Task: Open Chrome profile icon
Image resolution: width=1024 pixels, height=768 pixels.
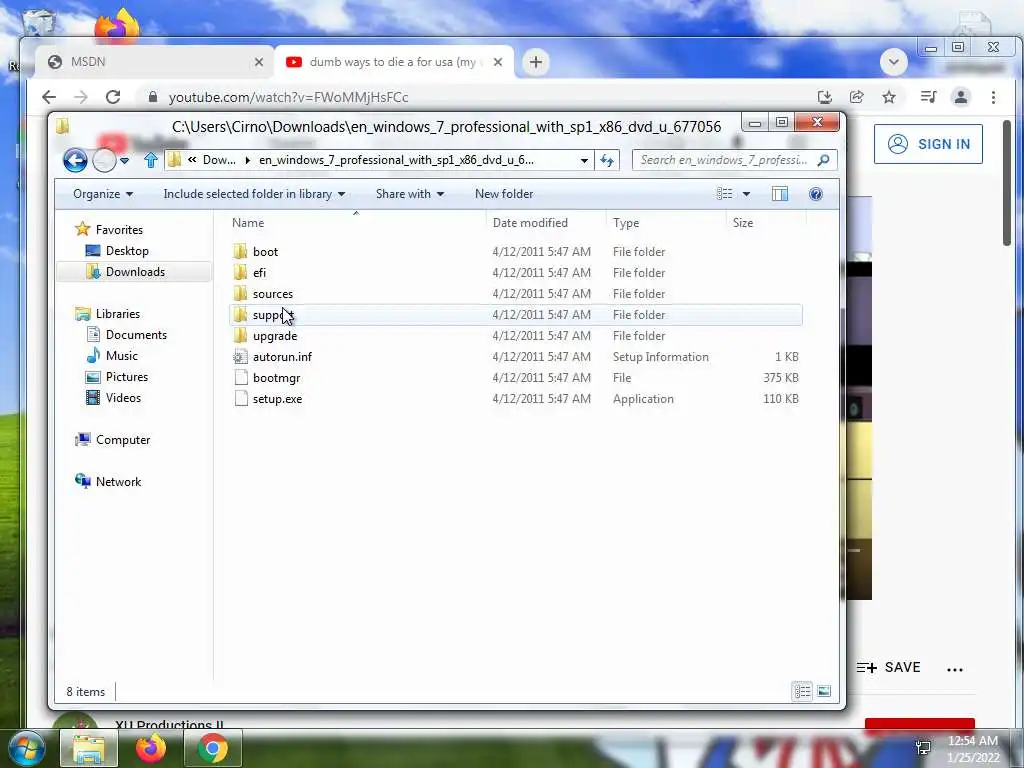Action: 961,97
